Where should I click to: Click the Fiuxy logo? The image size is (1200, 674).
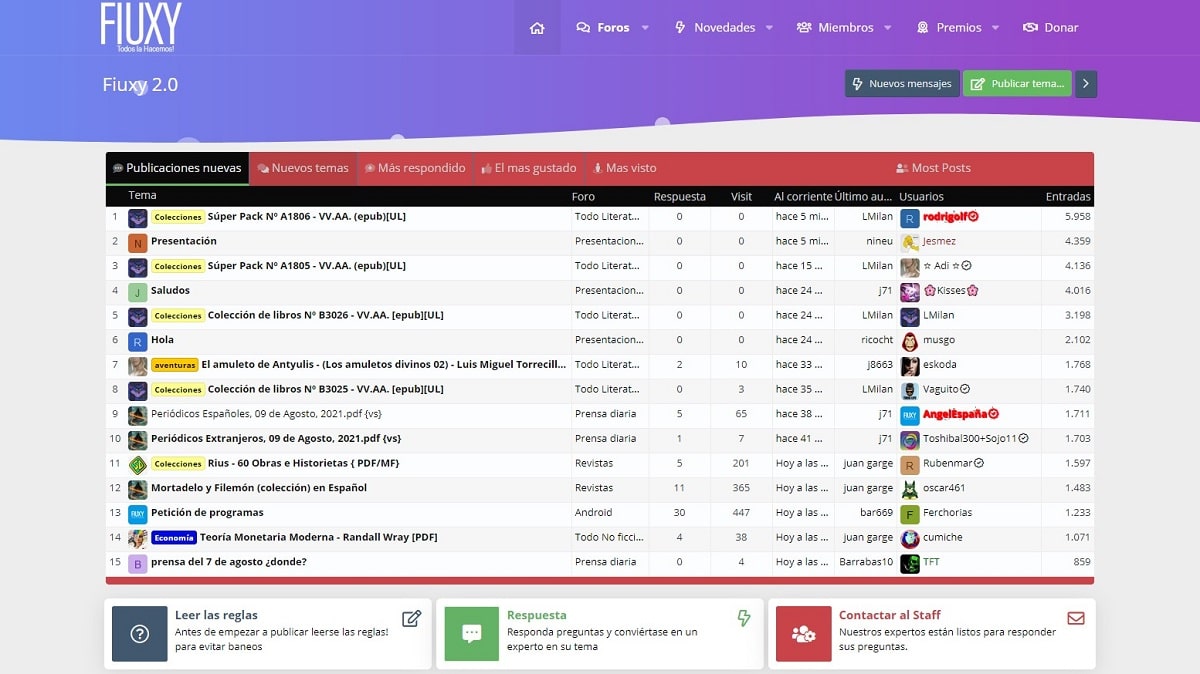pos(141,27)
